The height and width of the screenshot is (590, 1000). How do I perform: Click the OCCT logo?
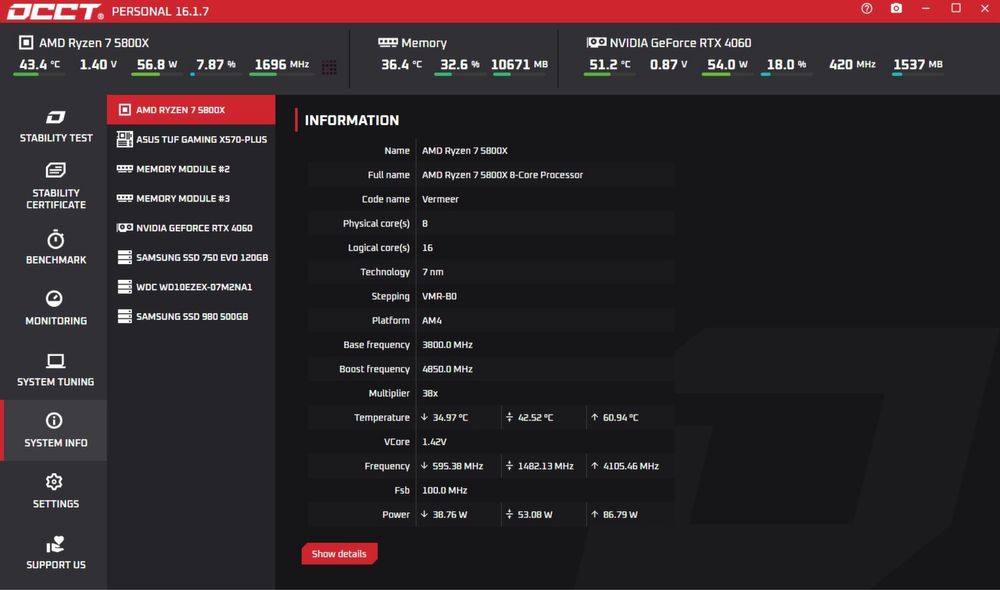point(55,11)
